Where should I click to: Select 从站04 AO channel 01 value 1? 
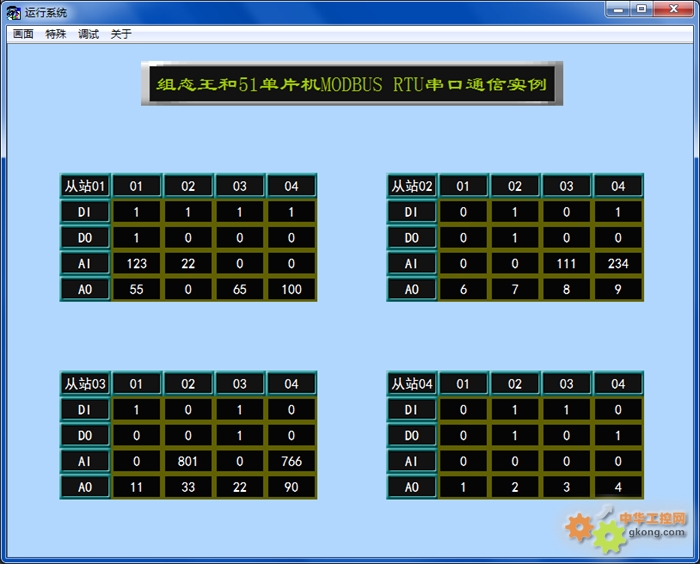463,487
